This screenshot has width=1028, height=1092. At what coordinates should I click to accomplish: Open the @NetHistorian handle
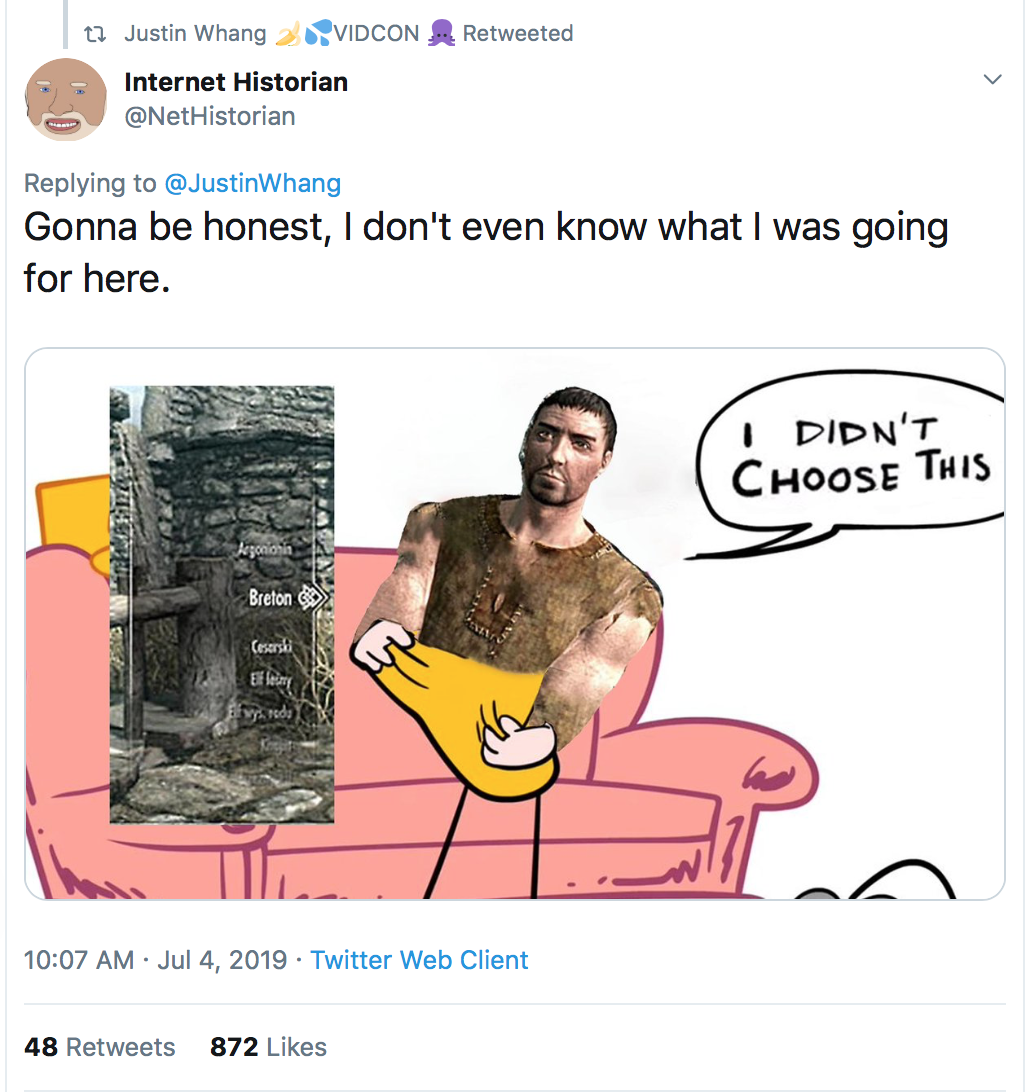tap(210, 116)
